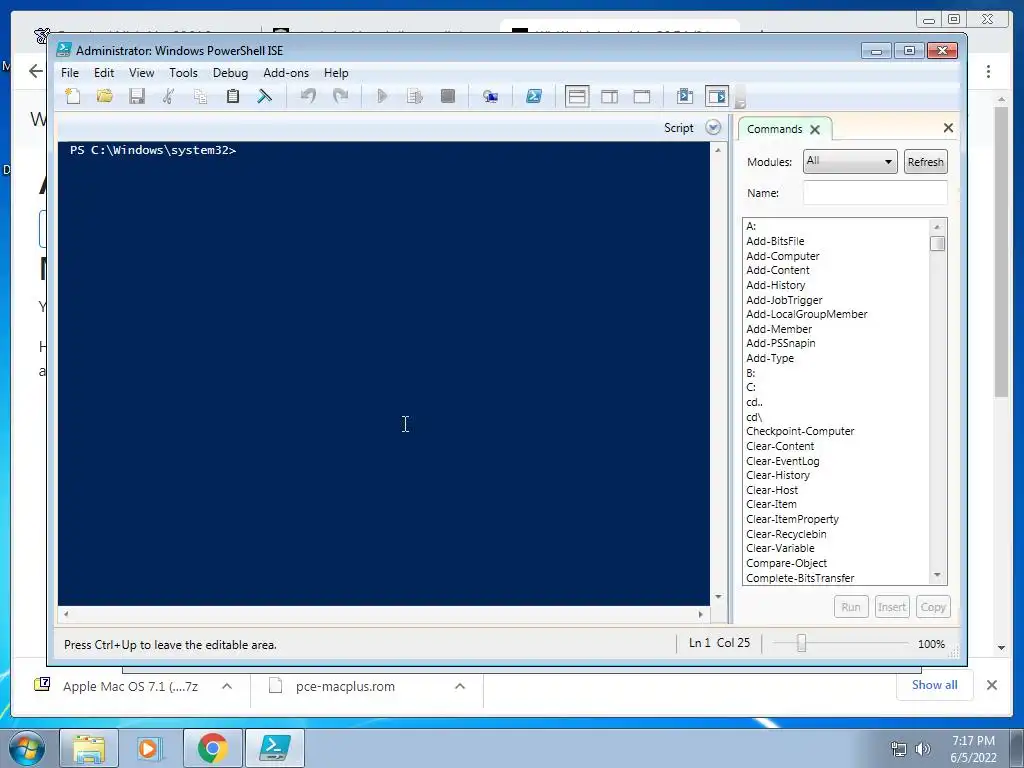Click the Paste clipboard icon
The image size is (1024, 768).
(232, 97)
